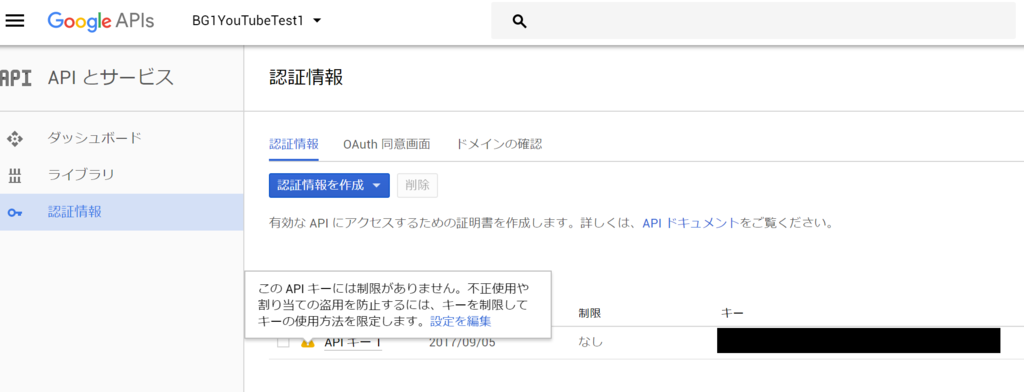Open the API キー 1 name link
The image size is (1024, 392).
tap(353, 343)
